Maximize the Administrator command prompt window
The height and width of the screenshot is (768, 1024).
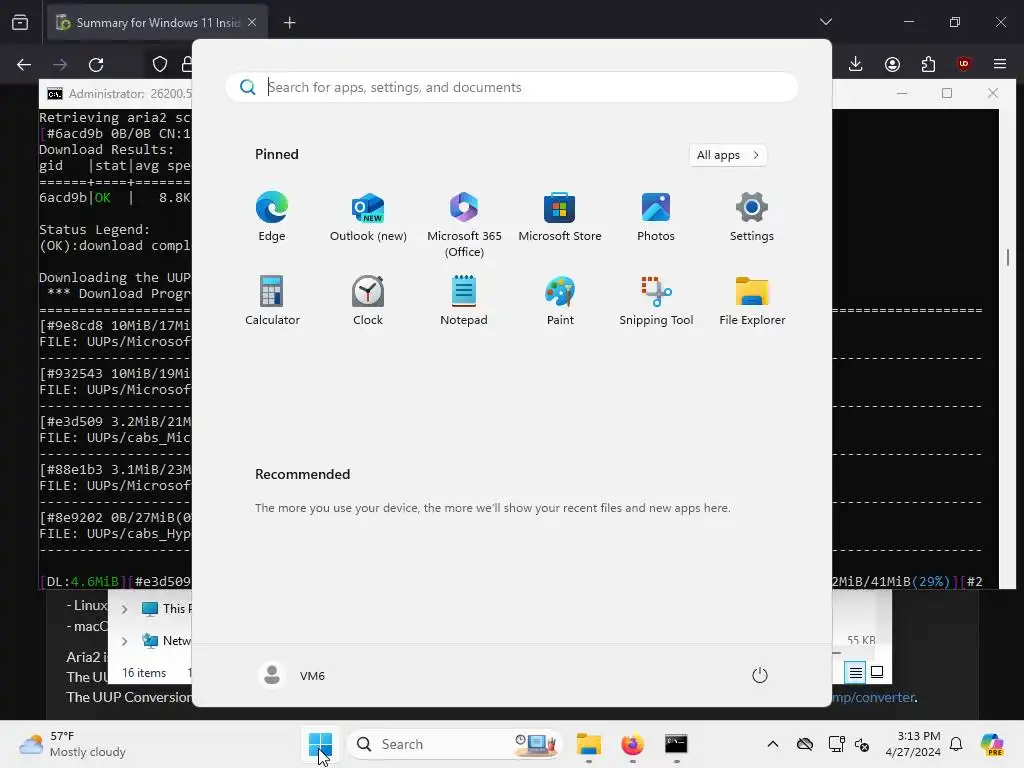pyautogui.click(x=947, y=93)
